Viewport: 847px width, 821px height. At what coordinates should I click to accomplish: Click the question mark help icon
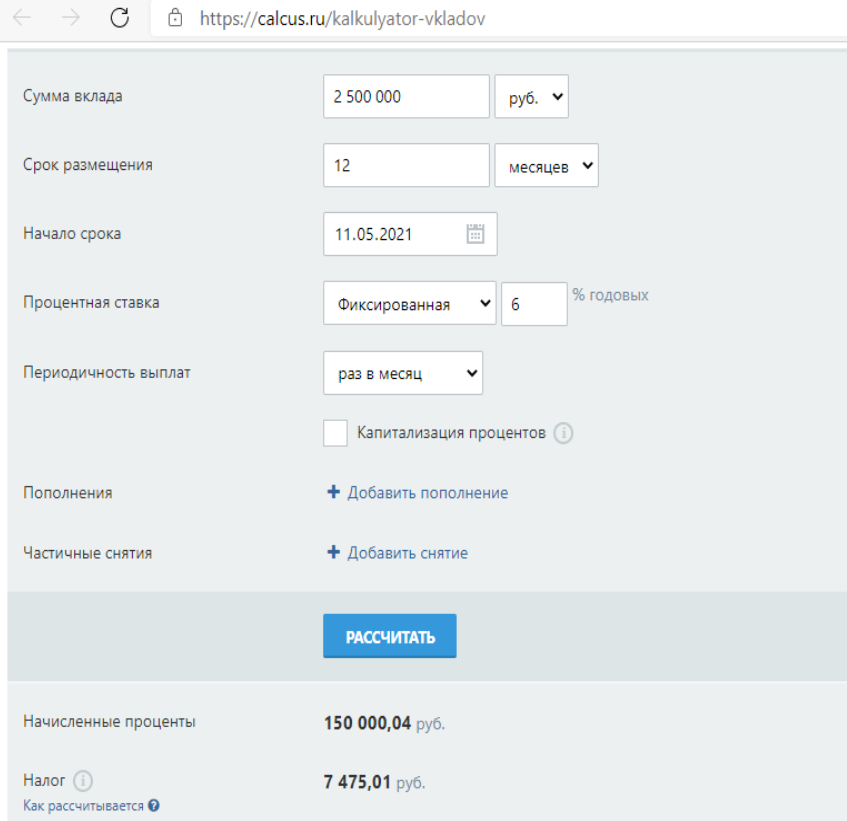(x=154, y=806)
